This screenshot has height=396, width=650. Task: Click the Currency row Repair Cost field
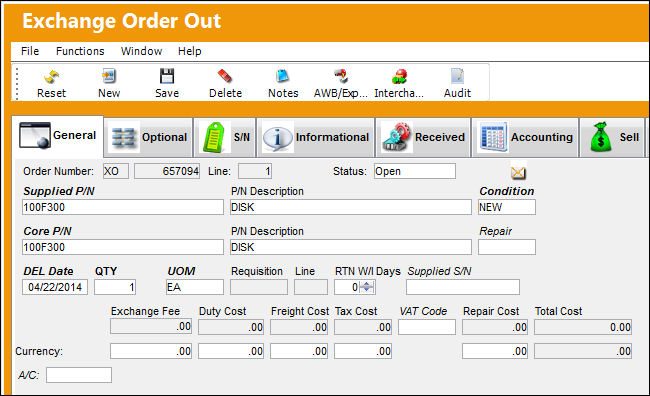(x=495, y=351)
